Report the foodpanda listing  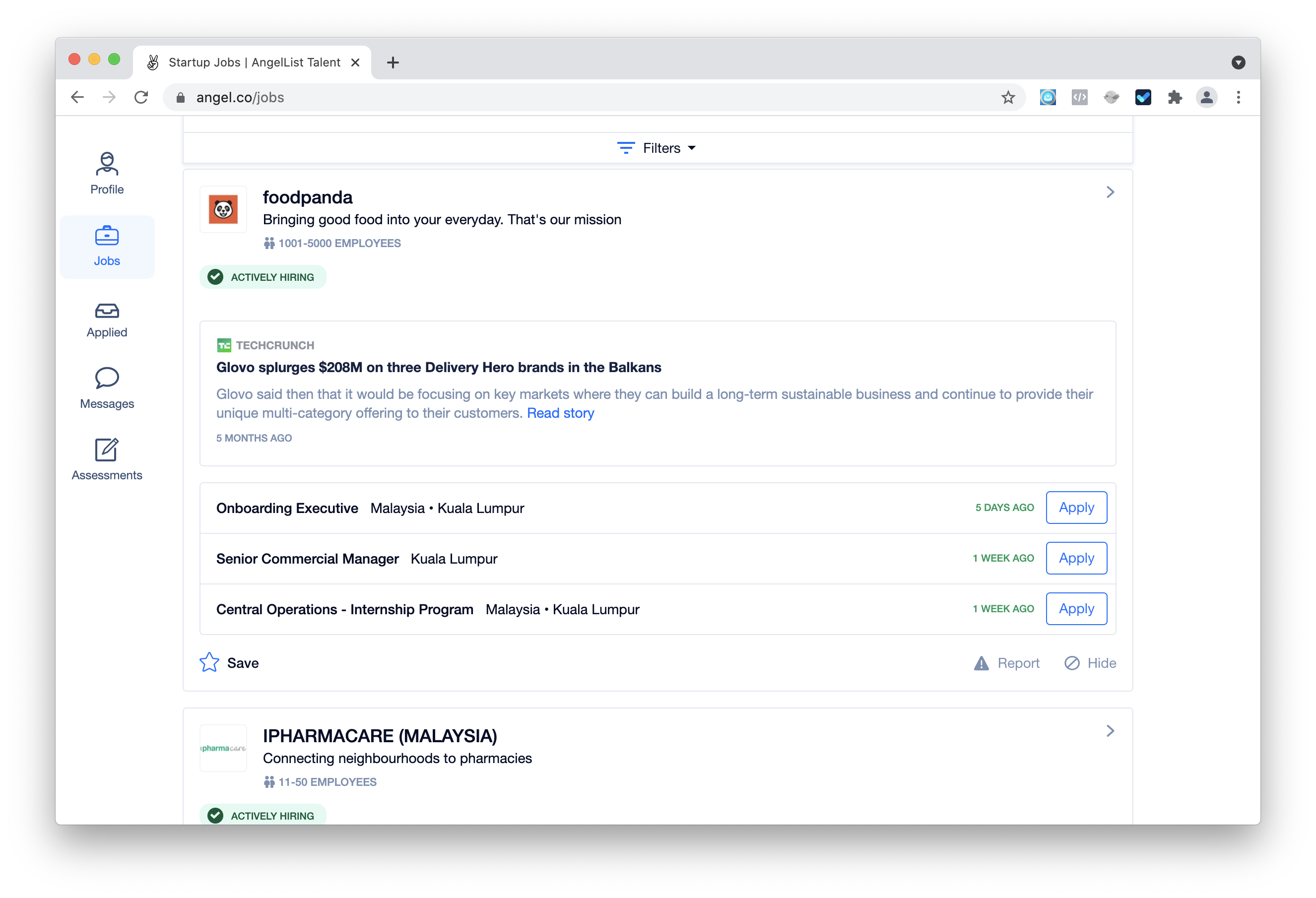pos(1007,663)
